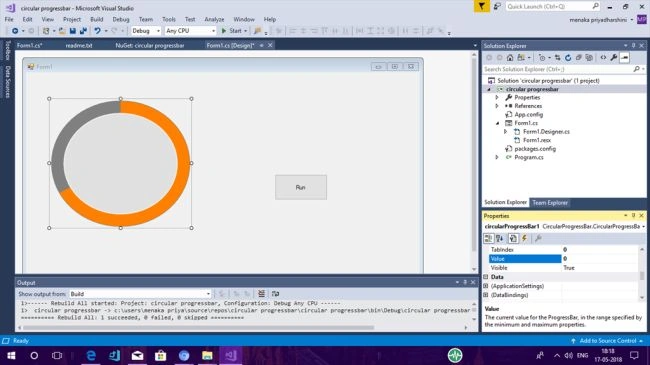Select the circular progress bar control
The height and width of the screenshot is (365, 650).
point(121,163)
